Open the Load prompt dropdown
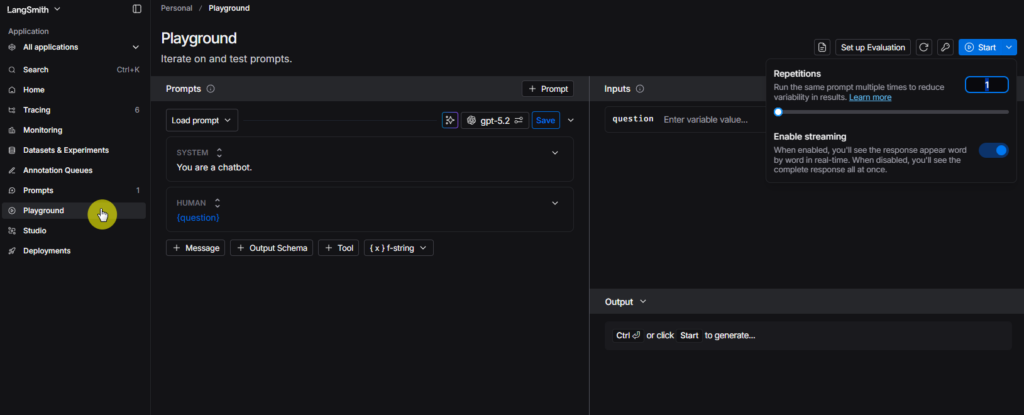 [202, 120]
